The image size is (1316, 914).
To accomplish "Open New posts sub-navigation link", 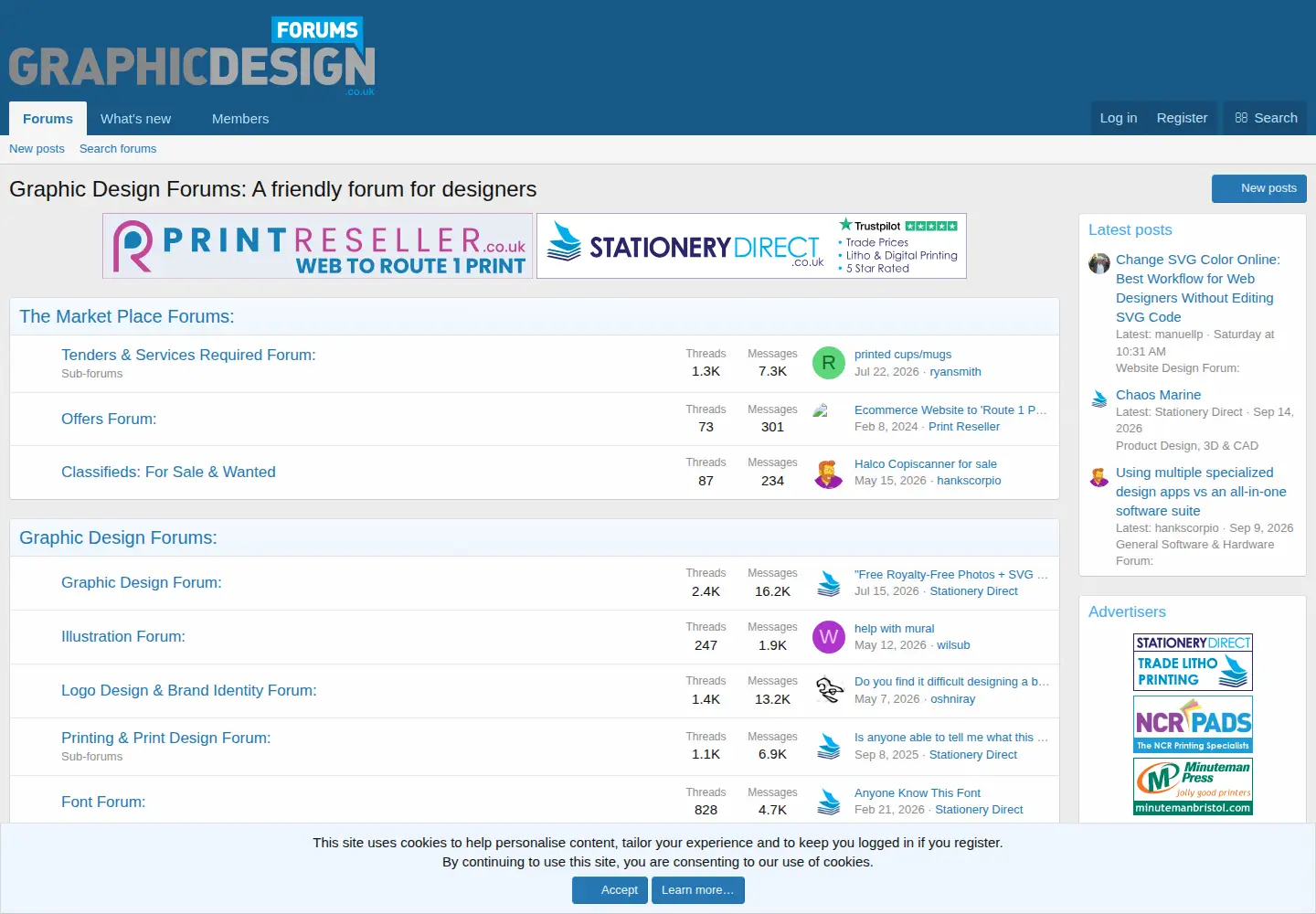I will 37,149.
